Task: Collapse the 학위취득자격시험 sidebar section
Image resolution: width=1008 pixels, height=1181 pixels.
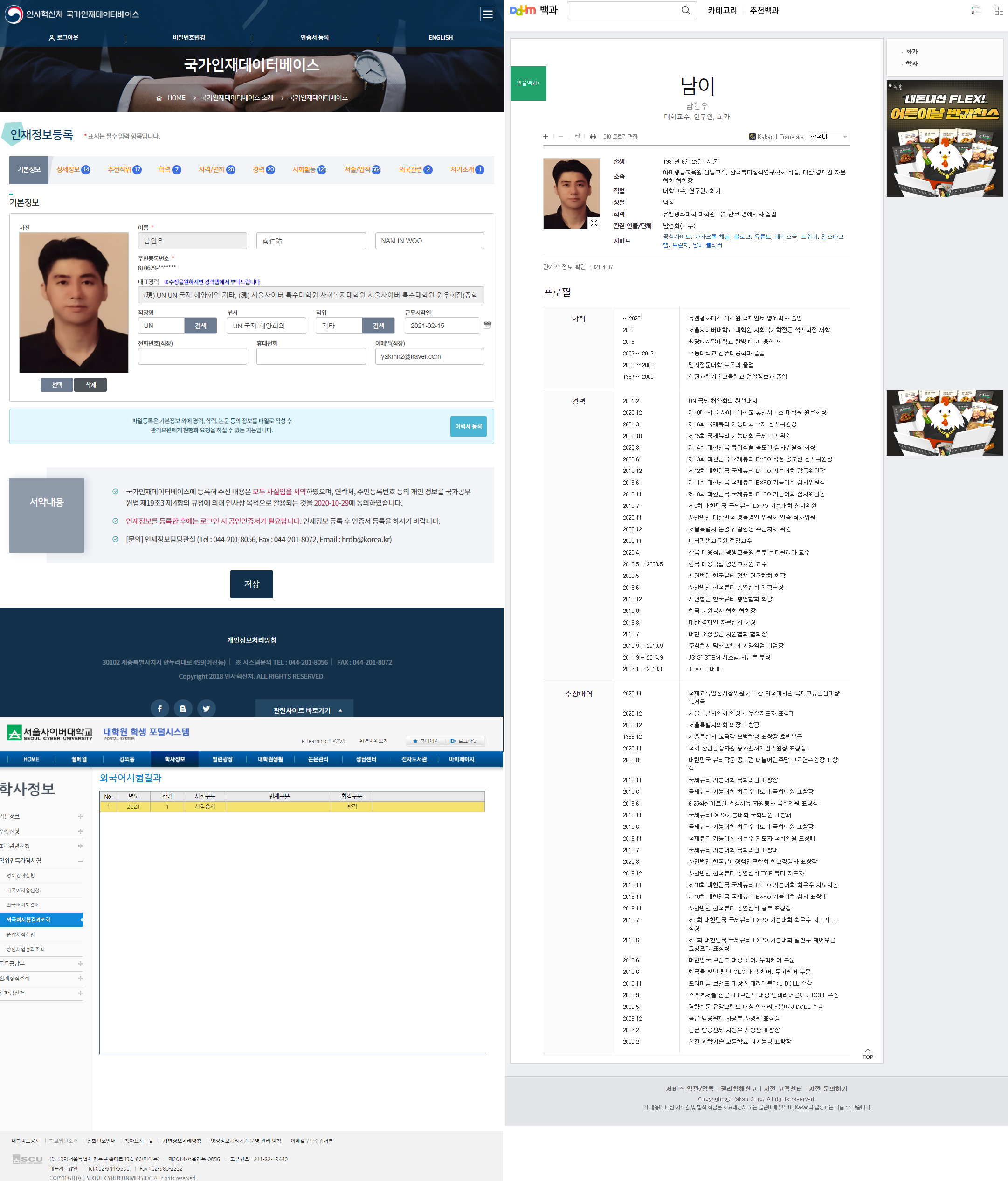Action: tap(80, 861)
